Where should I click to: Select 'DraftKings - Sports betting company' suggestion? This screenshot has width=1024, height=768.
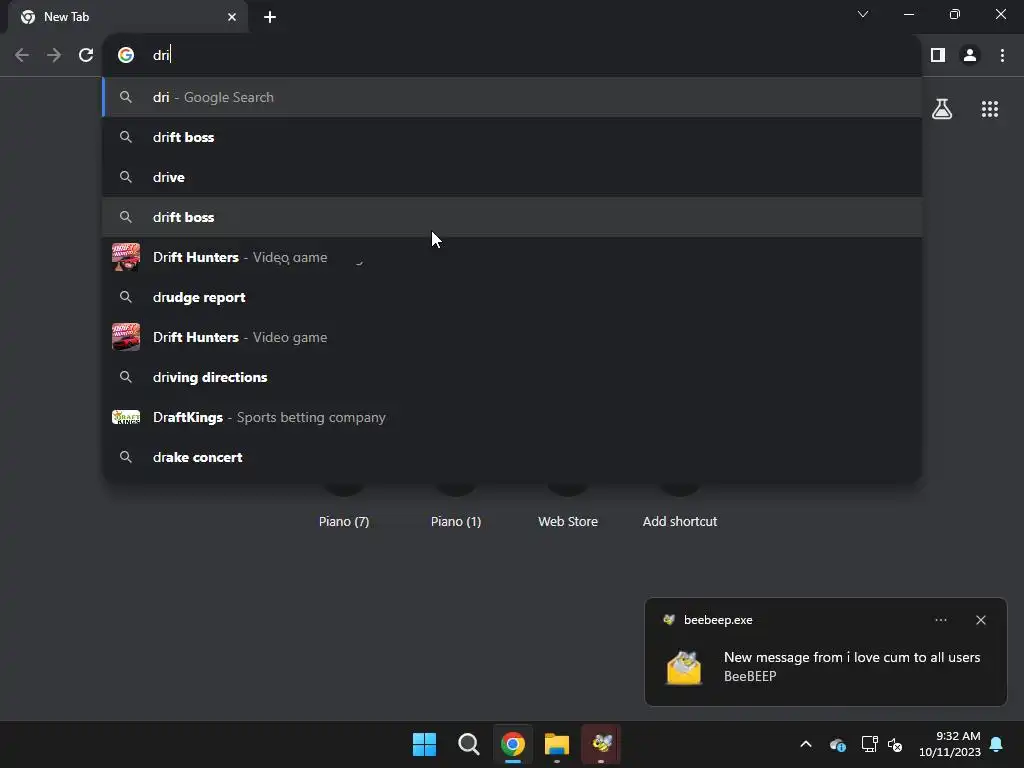(512, 417)
